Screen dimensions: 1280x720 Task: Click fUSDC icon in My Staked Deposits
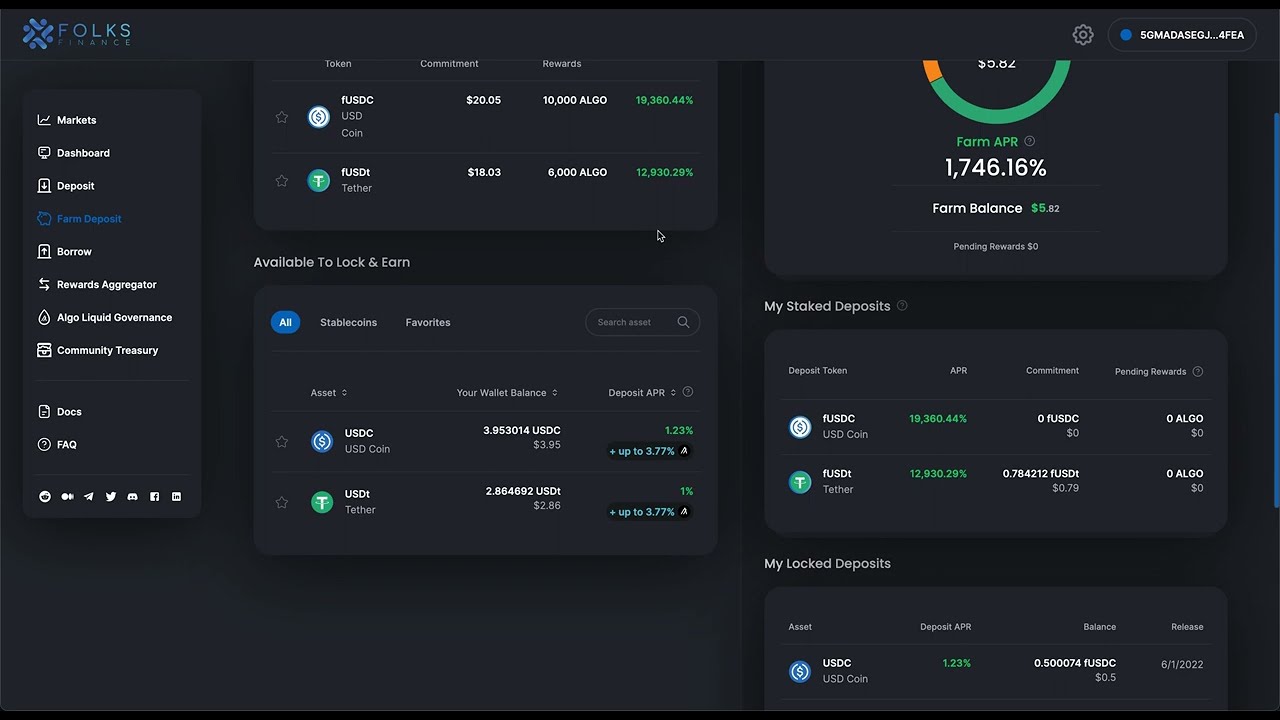tap(800, 427)
